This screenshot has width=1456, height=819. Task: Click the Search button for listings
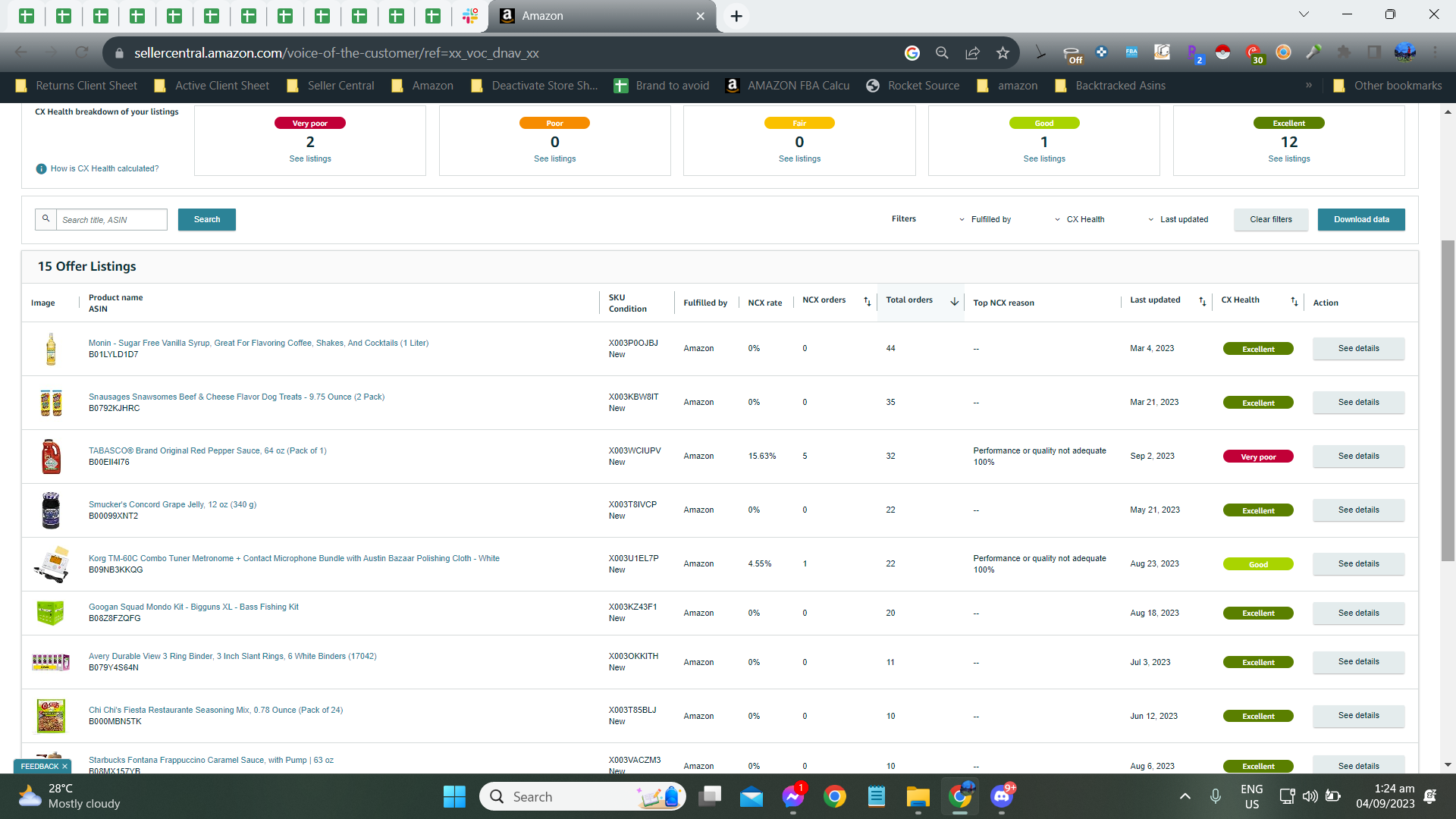[x=207, y=220]
